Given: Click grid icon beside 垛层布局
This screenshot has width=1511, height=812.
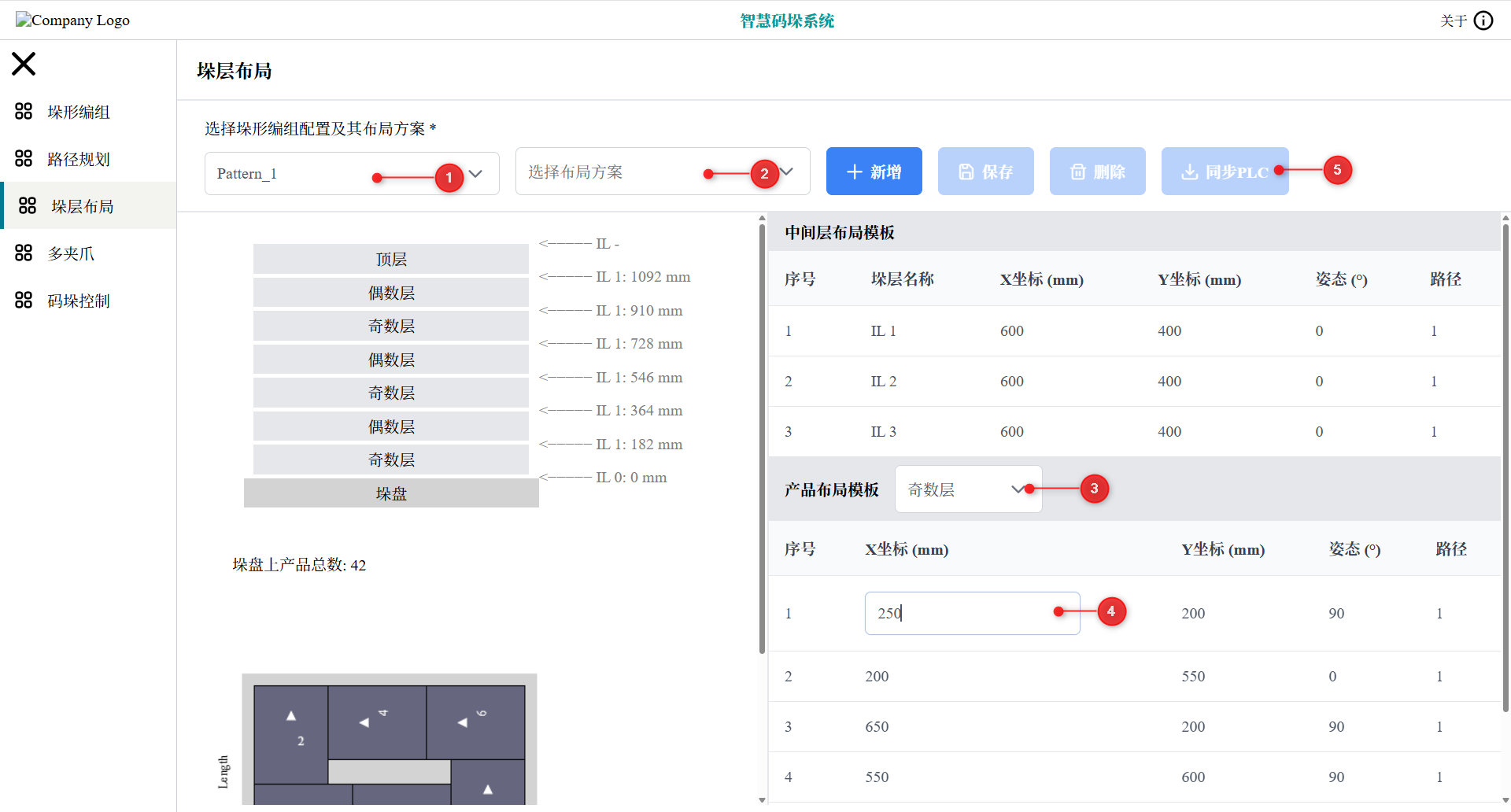Looking at the screenshot, I should (28, 205).
